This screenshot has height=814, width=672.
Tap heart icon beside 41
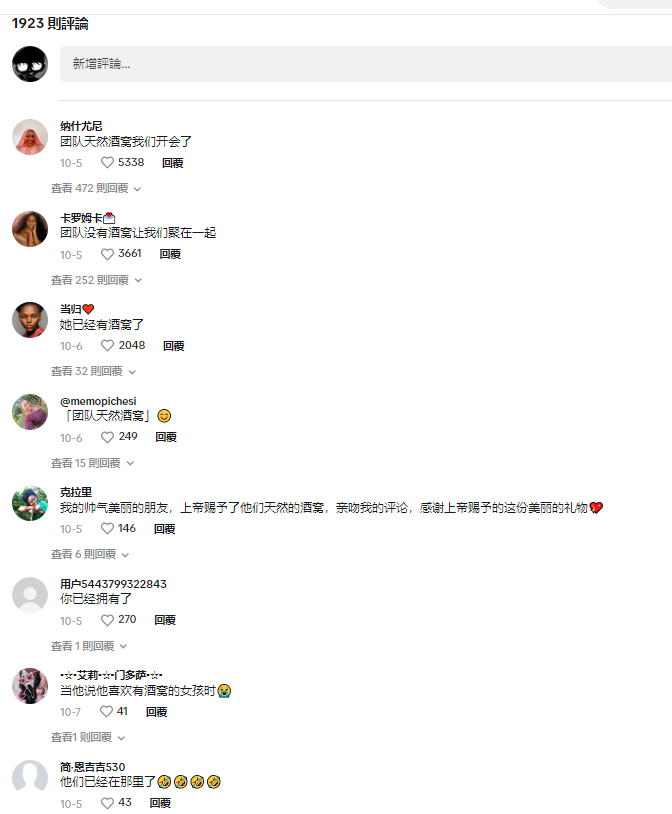coord(106,712)
